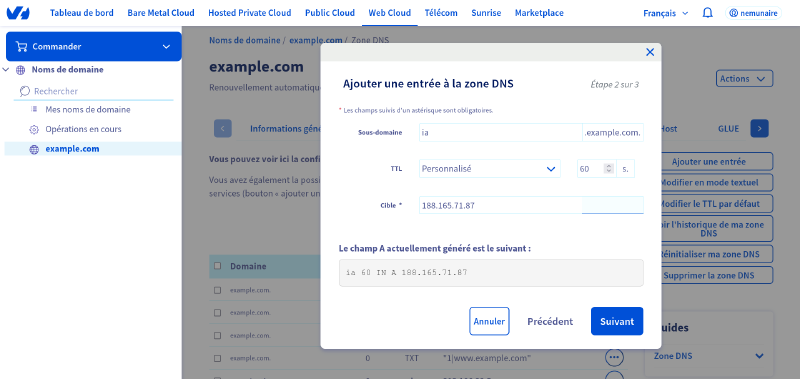Follow the Noms de domaine breadcrumb link
800x379 pixels.
[x=244, y=40]
